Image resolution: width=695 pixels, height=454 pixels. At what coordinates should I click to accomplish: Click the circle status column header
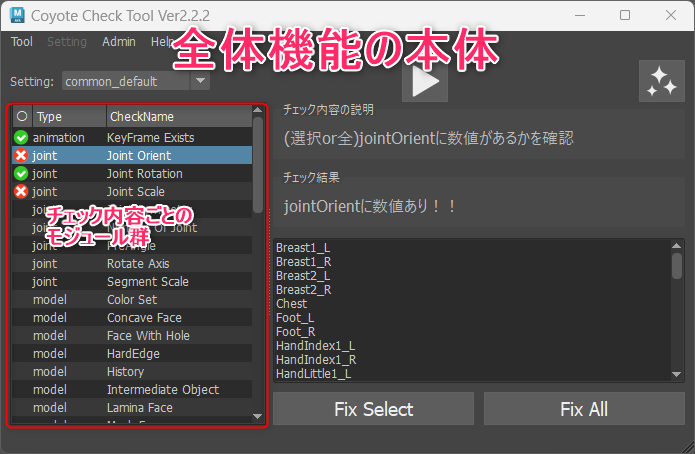point(22,117)
